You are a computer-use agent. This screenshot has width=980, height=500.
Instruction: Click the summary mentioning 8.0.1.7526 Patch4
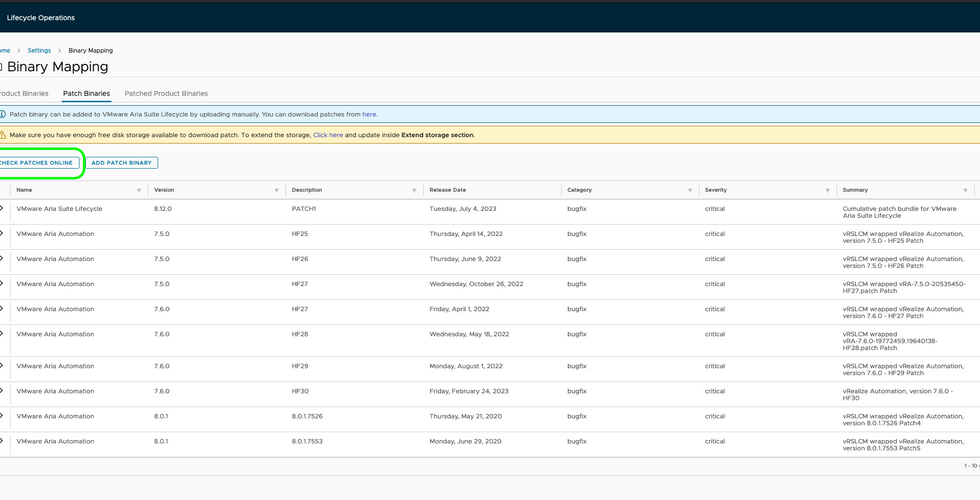tap(903, 419)
